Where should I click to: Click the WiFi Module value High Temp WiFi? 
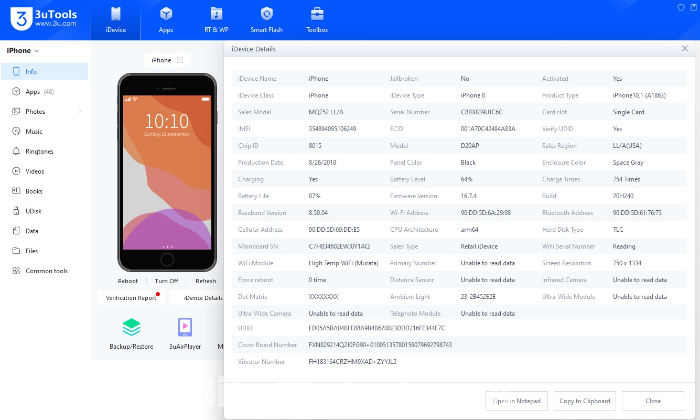click(x=343, y=263)
